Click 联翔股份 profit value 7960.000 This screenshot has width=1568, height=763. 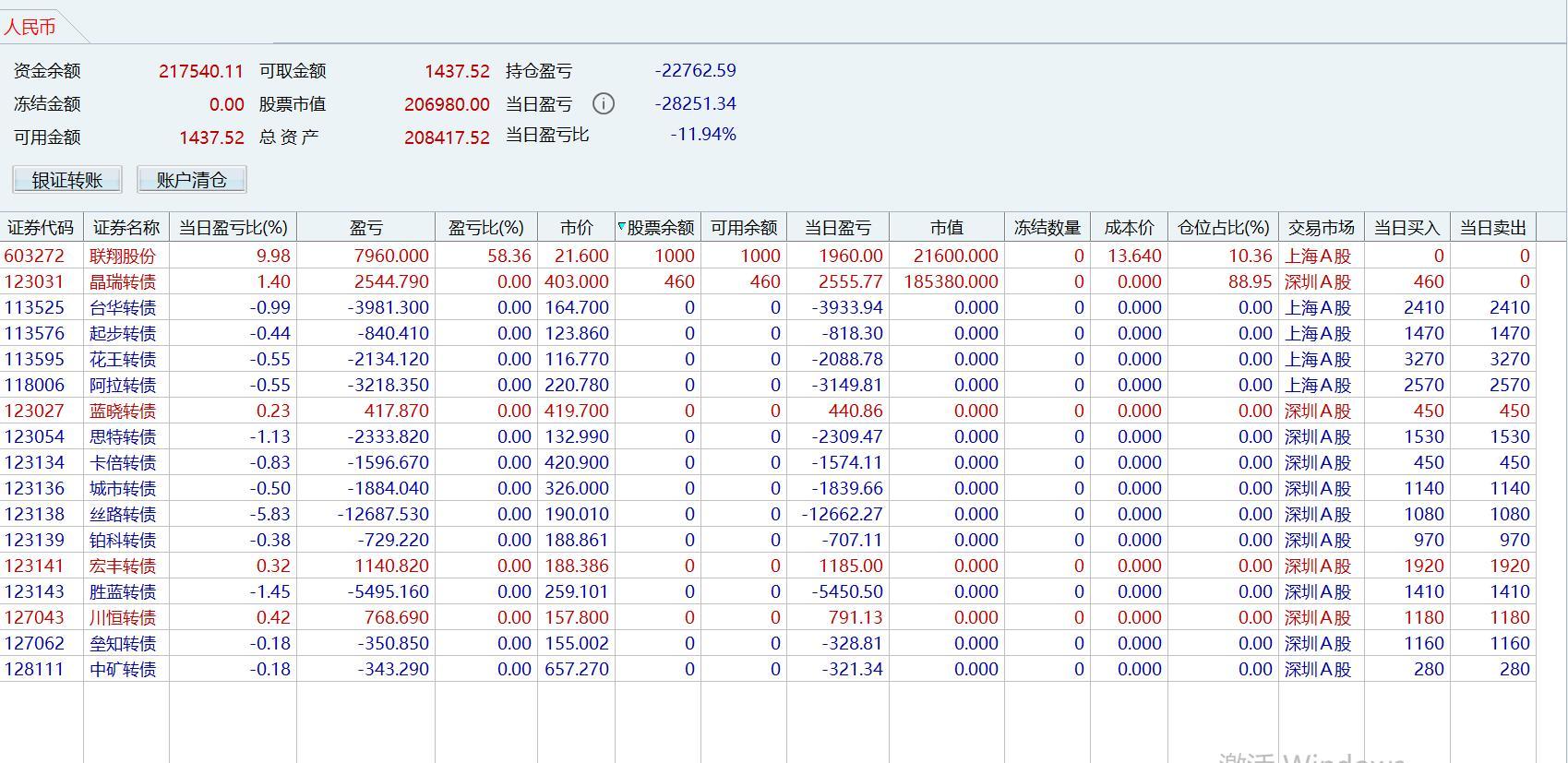pyautogui.click(x=392, y=256)
